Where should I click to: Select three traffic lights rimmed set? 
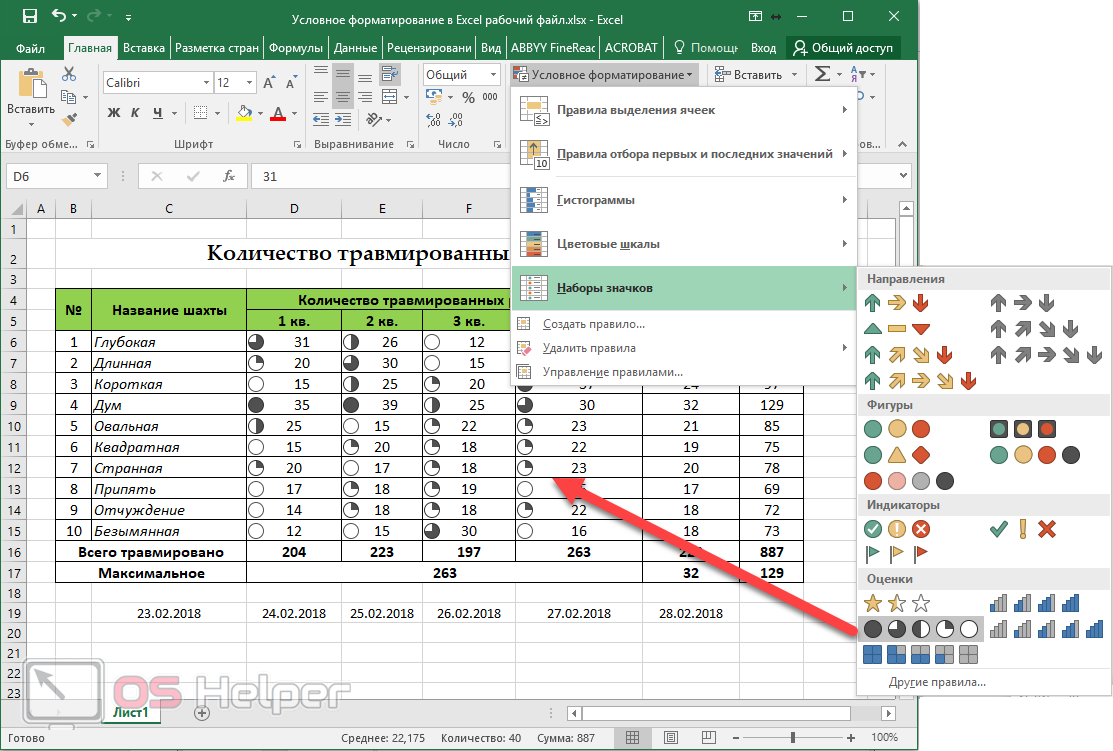point(1022,429)
